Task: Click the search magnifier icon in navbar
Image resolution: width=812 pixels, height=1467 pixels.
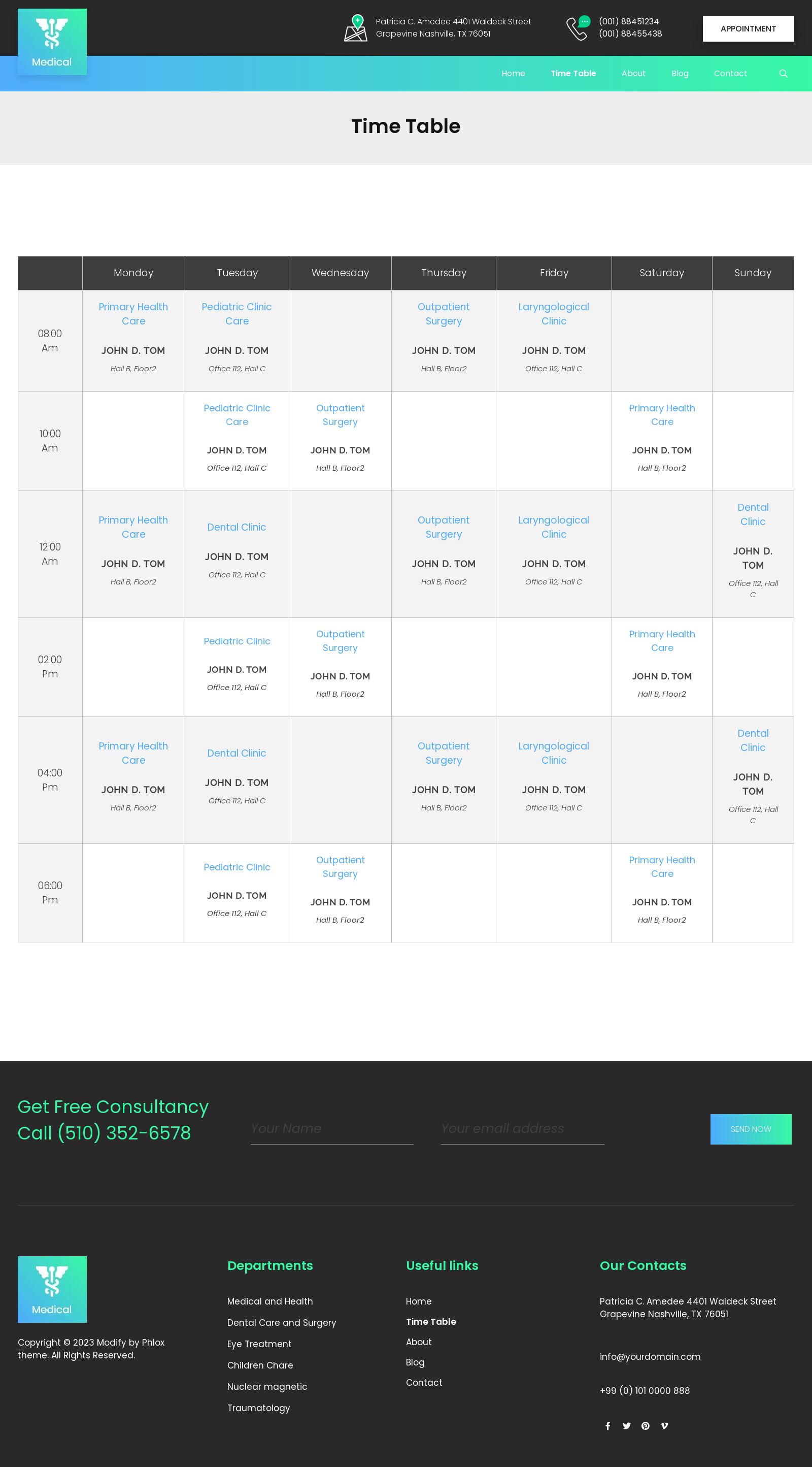Action: [783, 74]
